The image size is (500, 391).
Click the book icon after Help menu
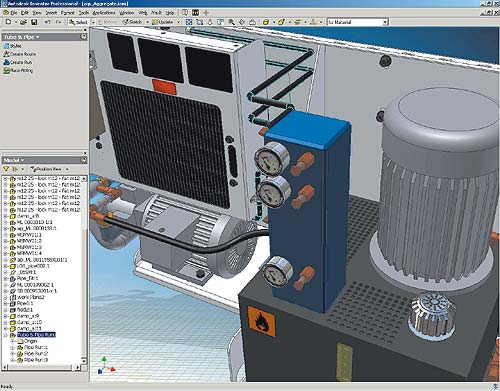pos(185,13)
